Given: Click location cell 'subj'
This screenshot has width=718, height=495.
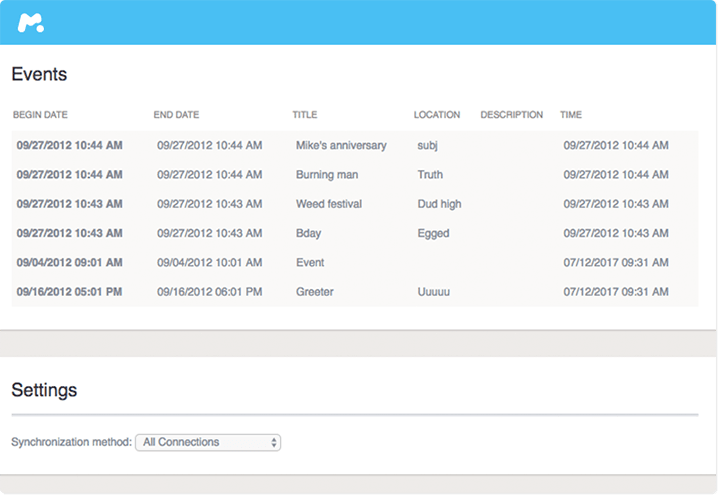Looking at the screenshot, I should pos(427,146).
